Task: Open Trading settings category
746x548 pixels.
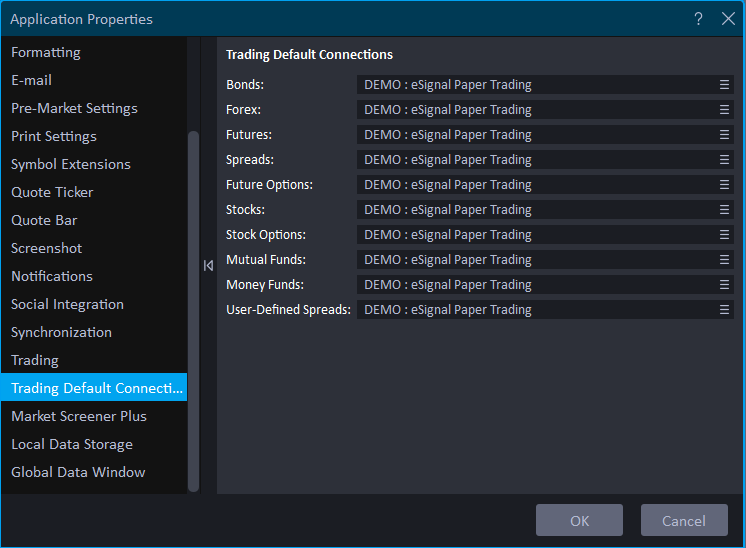Action: [x=94, y=361]
